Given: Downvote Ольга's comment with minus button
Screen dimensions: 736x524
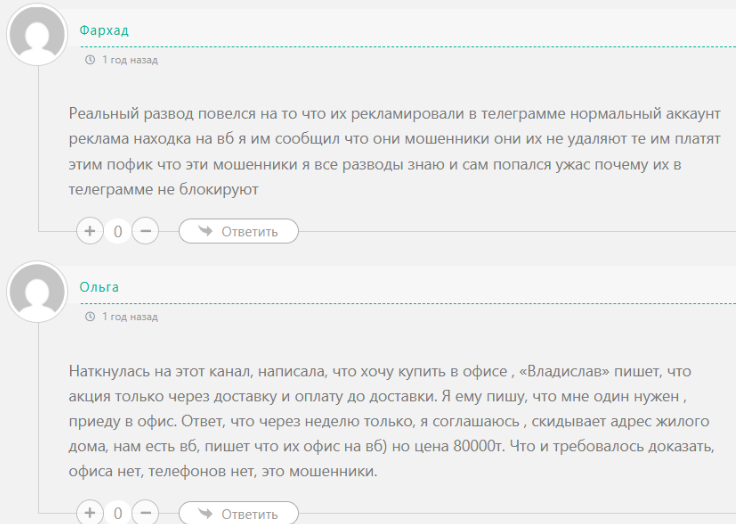Looking at the screenshot, I should coord(146,513).
